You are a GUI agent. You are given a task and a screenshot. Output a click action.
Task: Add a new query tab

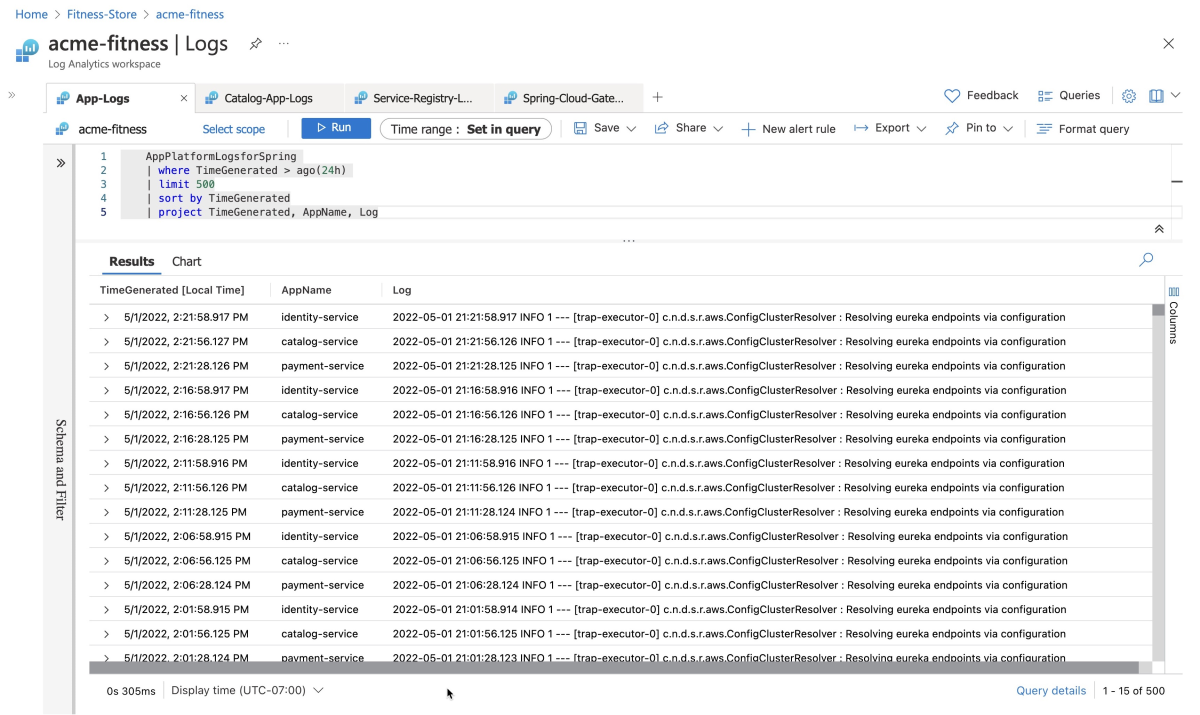pos(657,97)
